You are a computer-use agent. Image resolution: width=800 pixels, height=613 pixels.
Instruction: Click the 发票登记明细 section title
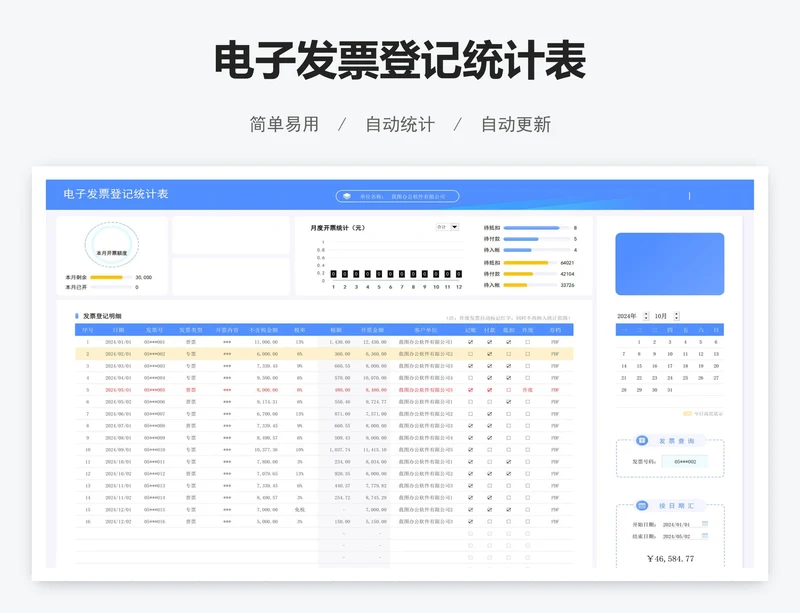(x=102, y=316)
